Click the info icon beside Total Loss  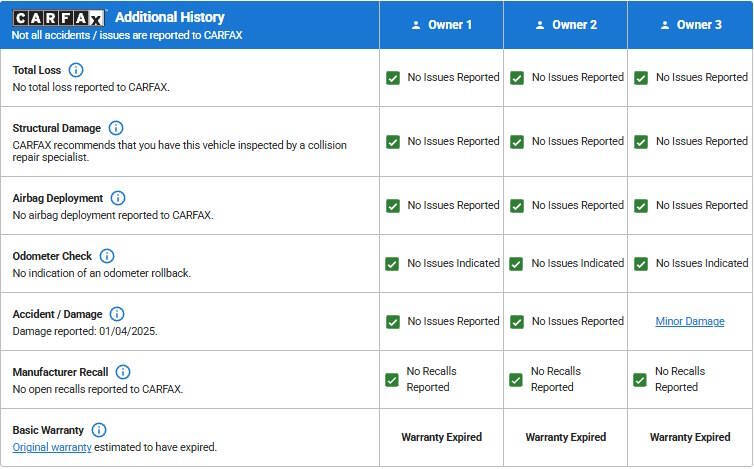(x=76, y=70)
